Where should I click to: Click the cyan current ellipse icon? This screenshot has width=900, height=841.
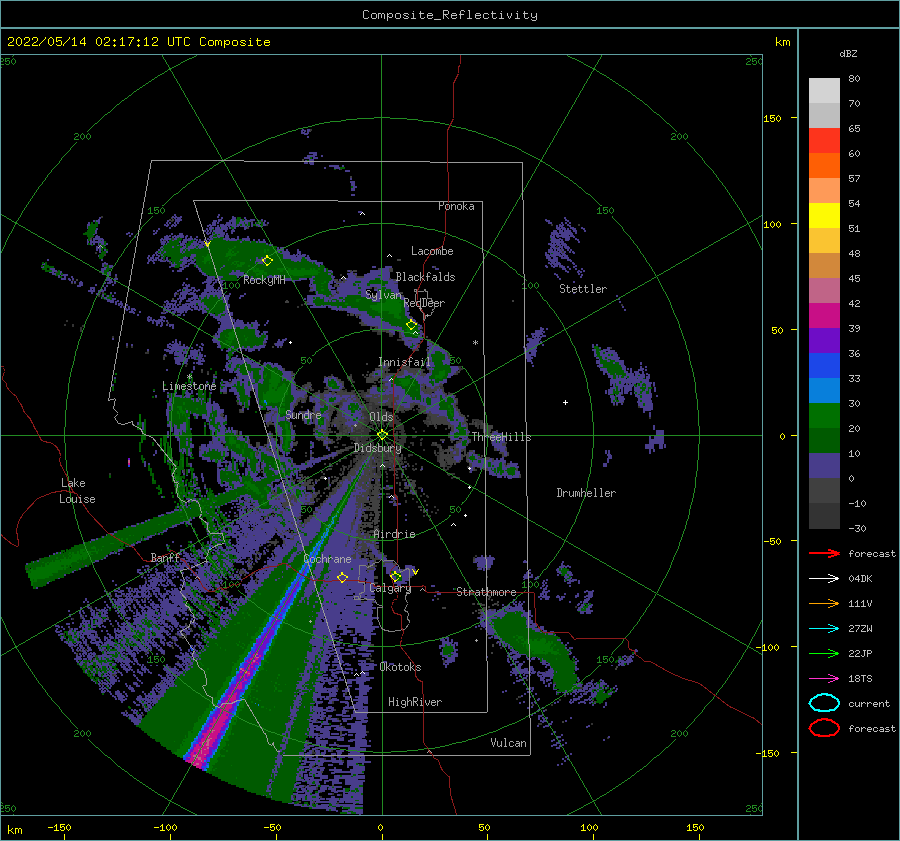pyautogui.click(x=824, y=703)
